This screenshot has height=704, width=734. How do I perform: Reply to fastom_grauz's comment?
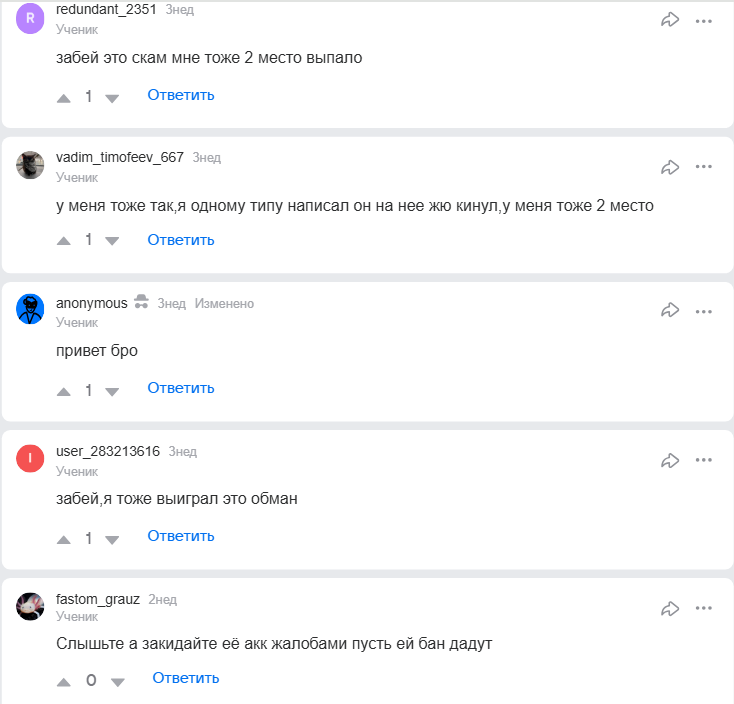(x=186, y=678)
